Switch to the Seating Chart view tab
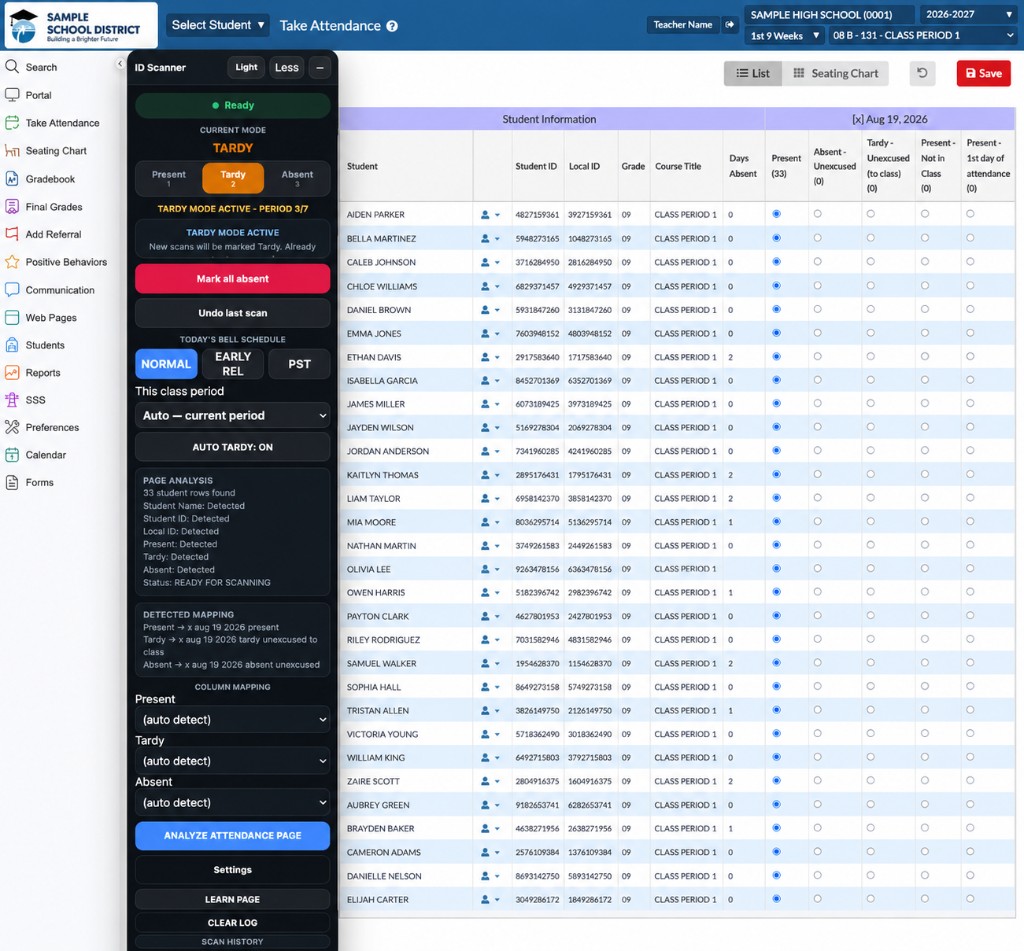The image size is (1024, 951). [x=836, y=73]
